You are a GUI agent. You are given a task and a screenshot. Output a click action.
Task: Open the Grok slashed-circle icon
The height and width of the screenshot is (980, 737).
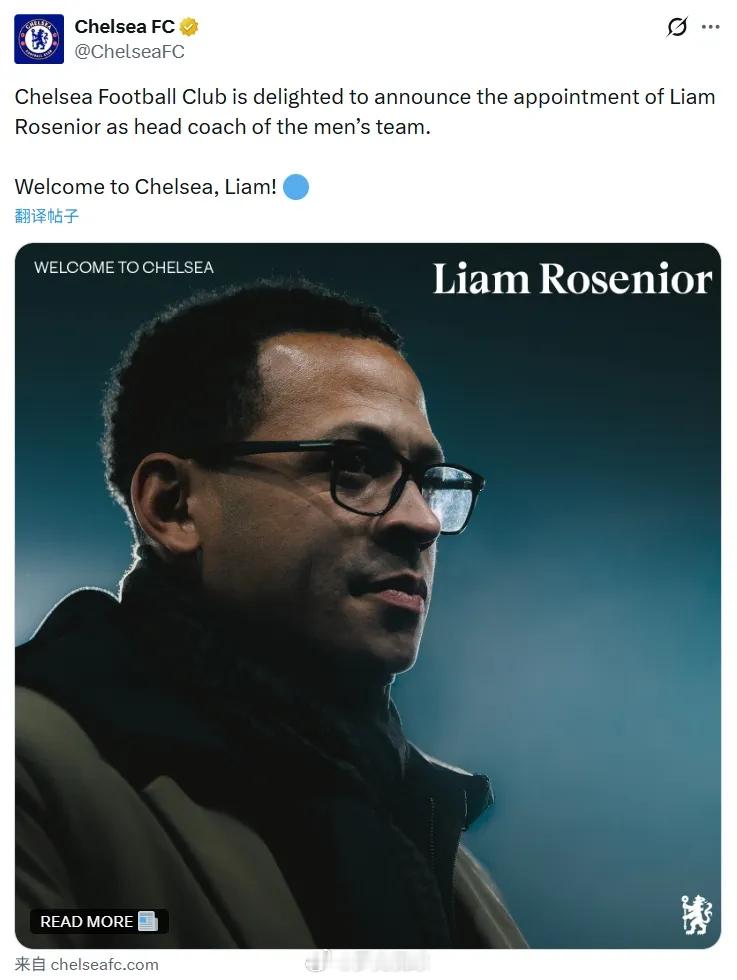pos(677,27)
